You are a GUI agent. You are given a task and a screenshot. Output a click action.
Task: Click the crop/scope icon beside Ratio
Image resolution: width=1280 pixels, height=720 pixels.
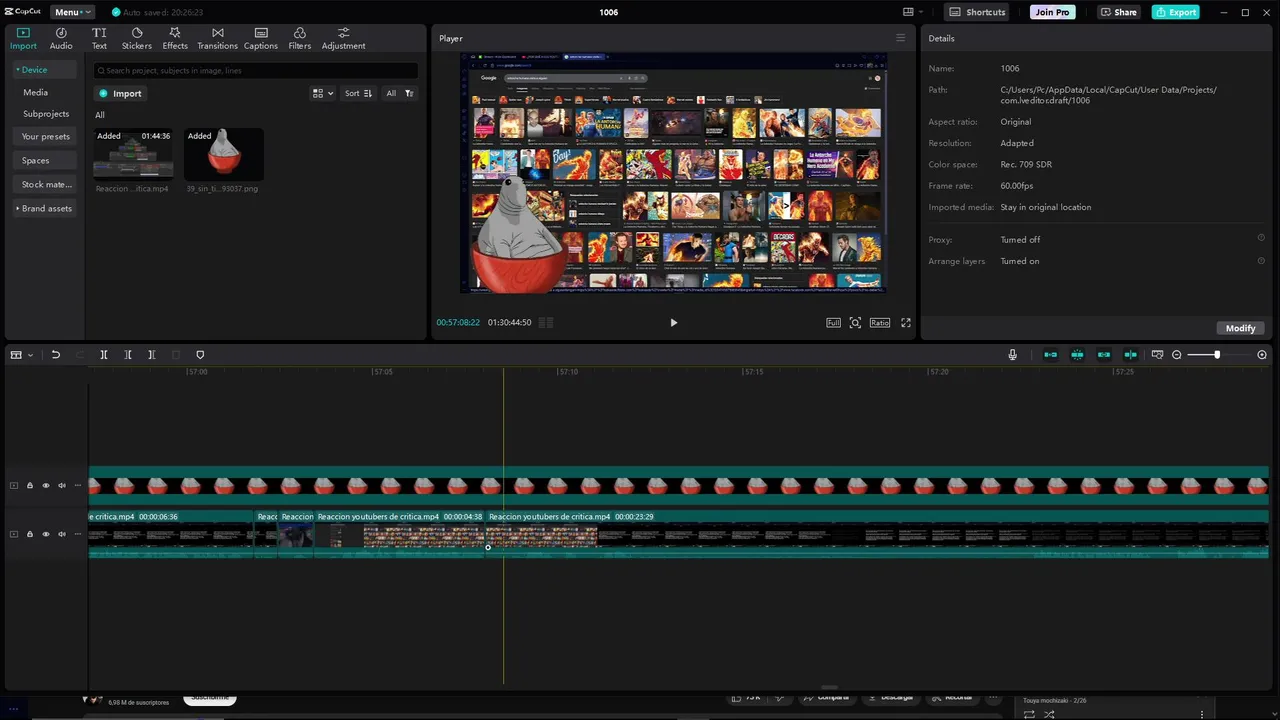click(855, 323)
